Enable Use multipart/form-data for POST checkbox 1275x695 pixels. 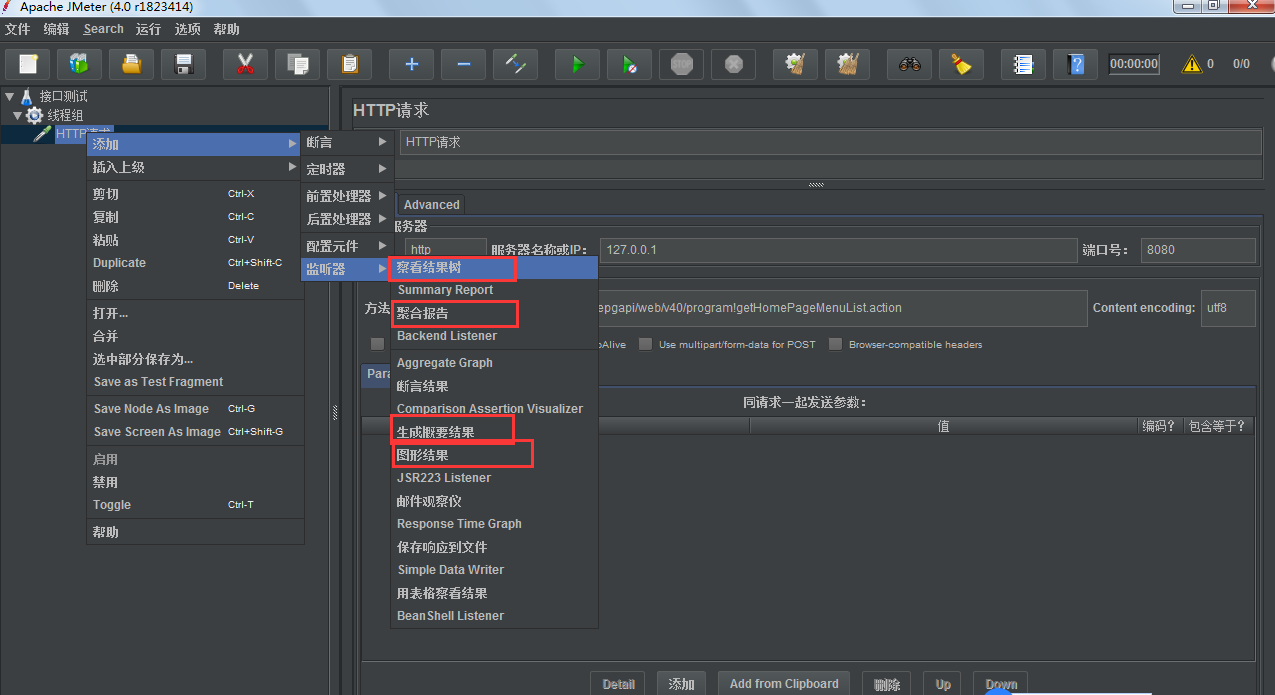click(x=646, y=344)
